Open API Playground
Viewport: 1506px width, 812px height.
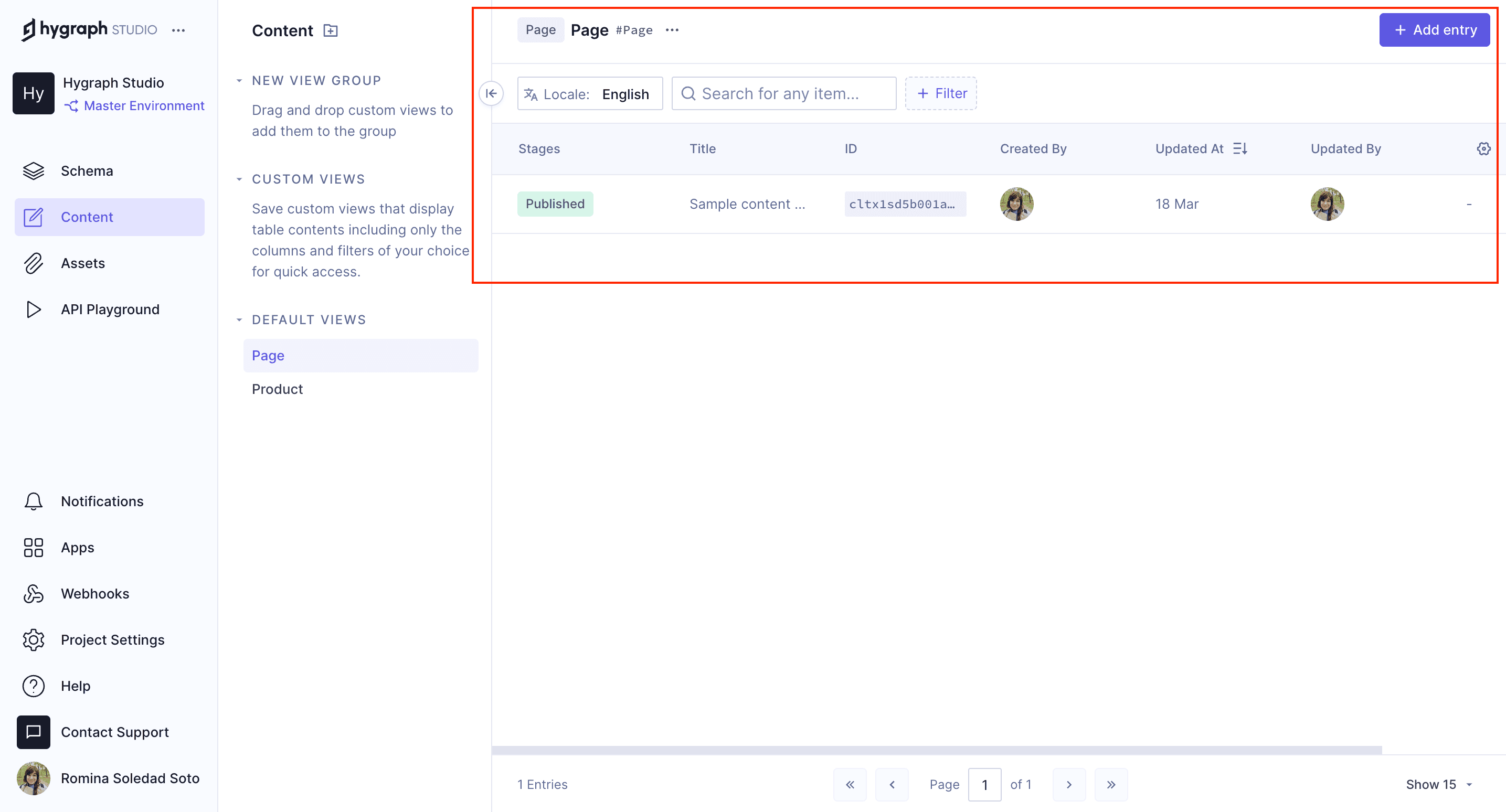109,309
